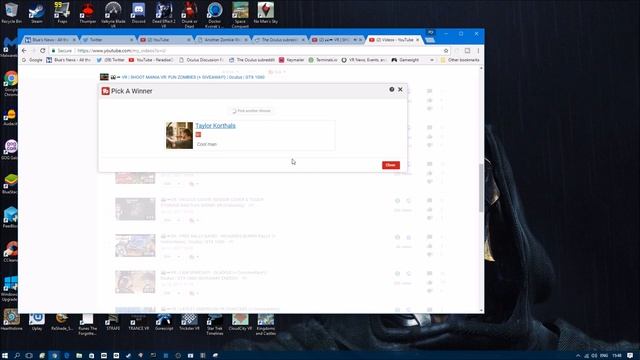This screenshot has height=360, width=640.
Task: Open a new tab with the new-tab button
Action: coord(430,40)
